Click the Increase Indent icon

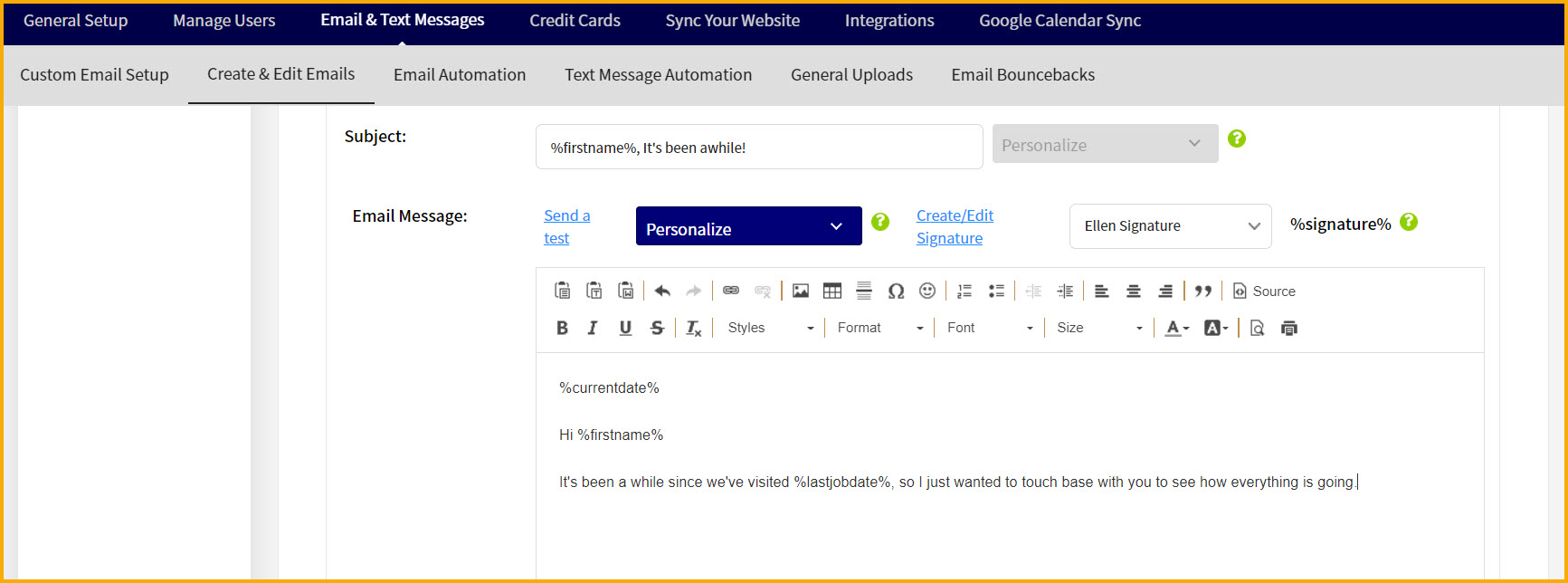(1065, 291)
